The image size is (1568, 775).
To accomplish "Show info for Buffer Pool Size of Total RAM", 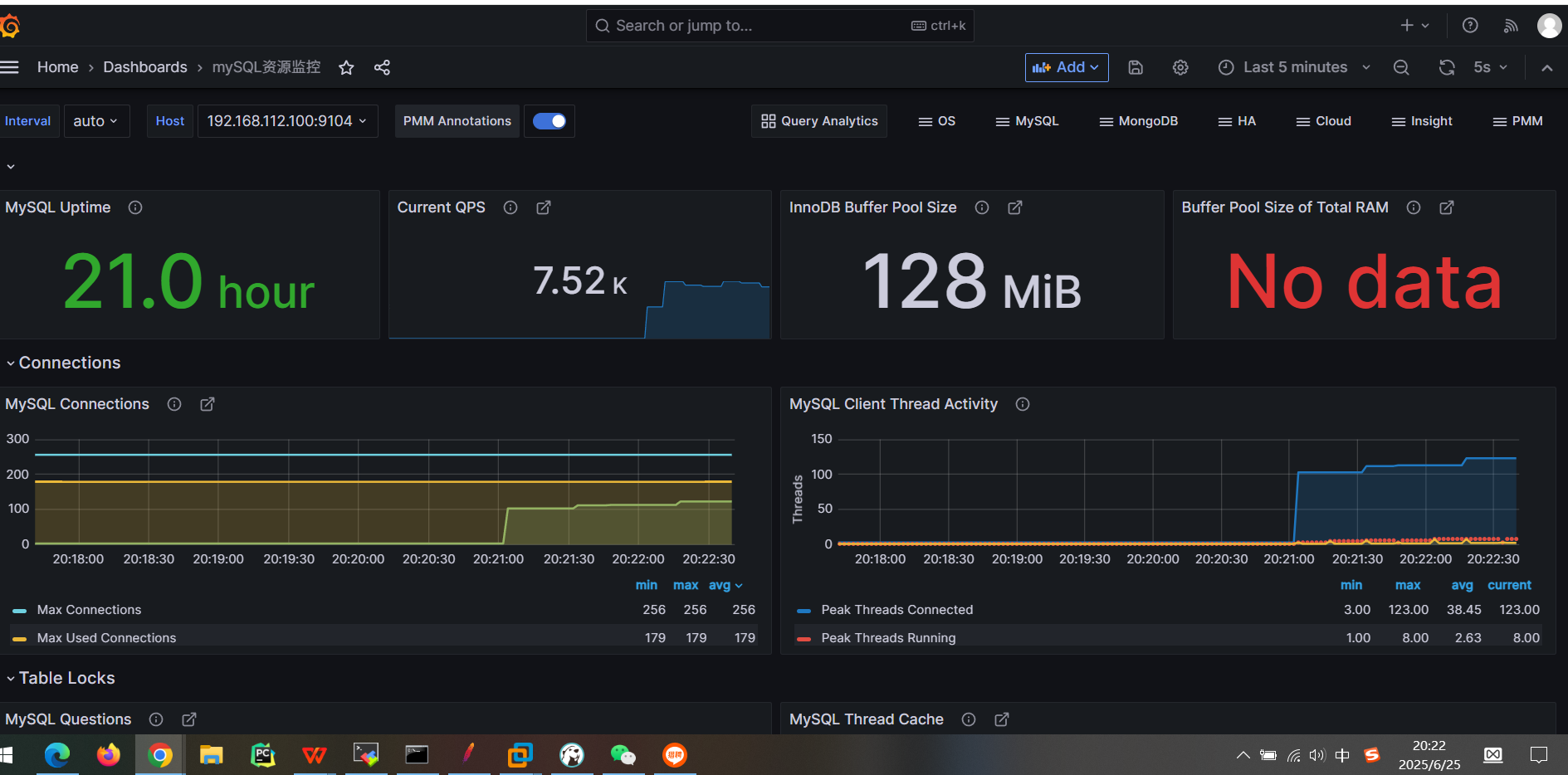I will coord(1414,207).
